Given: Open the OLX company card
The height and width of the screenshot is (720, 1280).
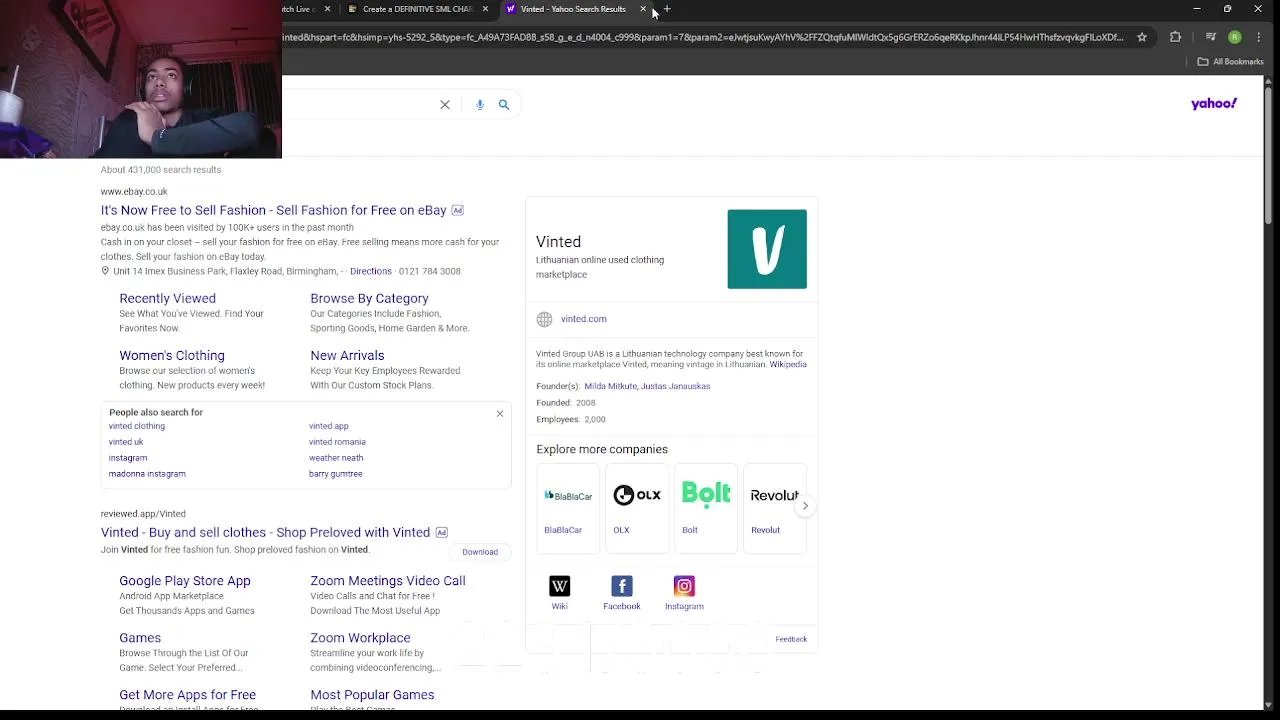Looking at the screenshot, I should pyautogui.click(x=637, y=508).
